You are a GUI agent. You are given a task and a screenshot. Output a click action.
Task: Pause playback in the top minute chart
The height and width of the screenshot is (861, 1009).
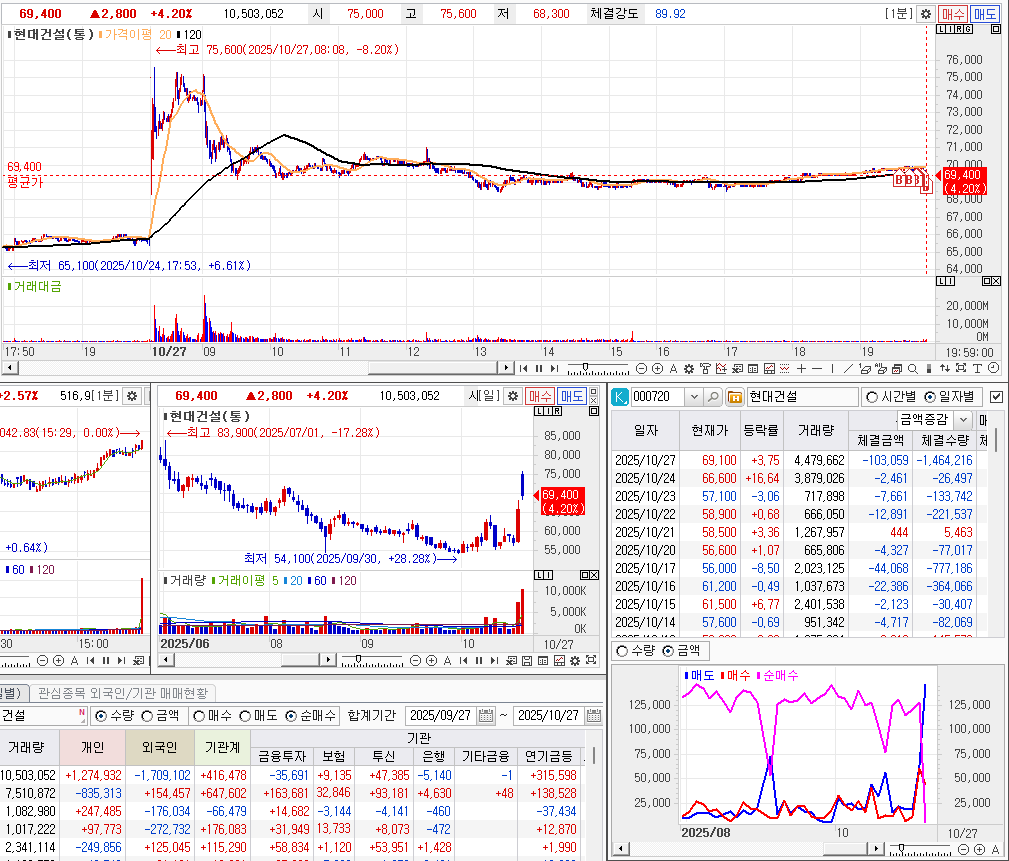click(539, 369)
